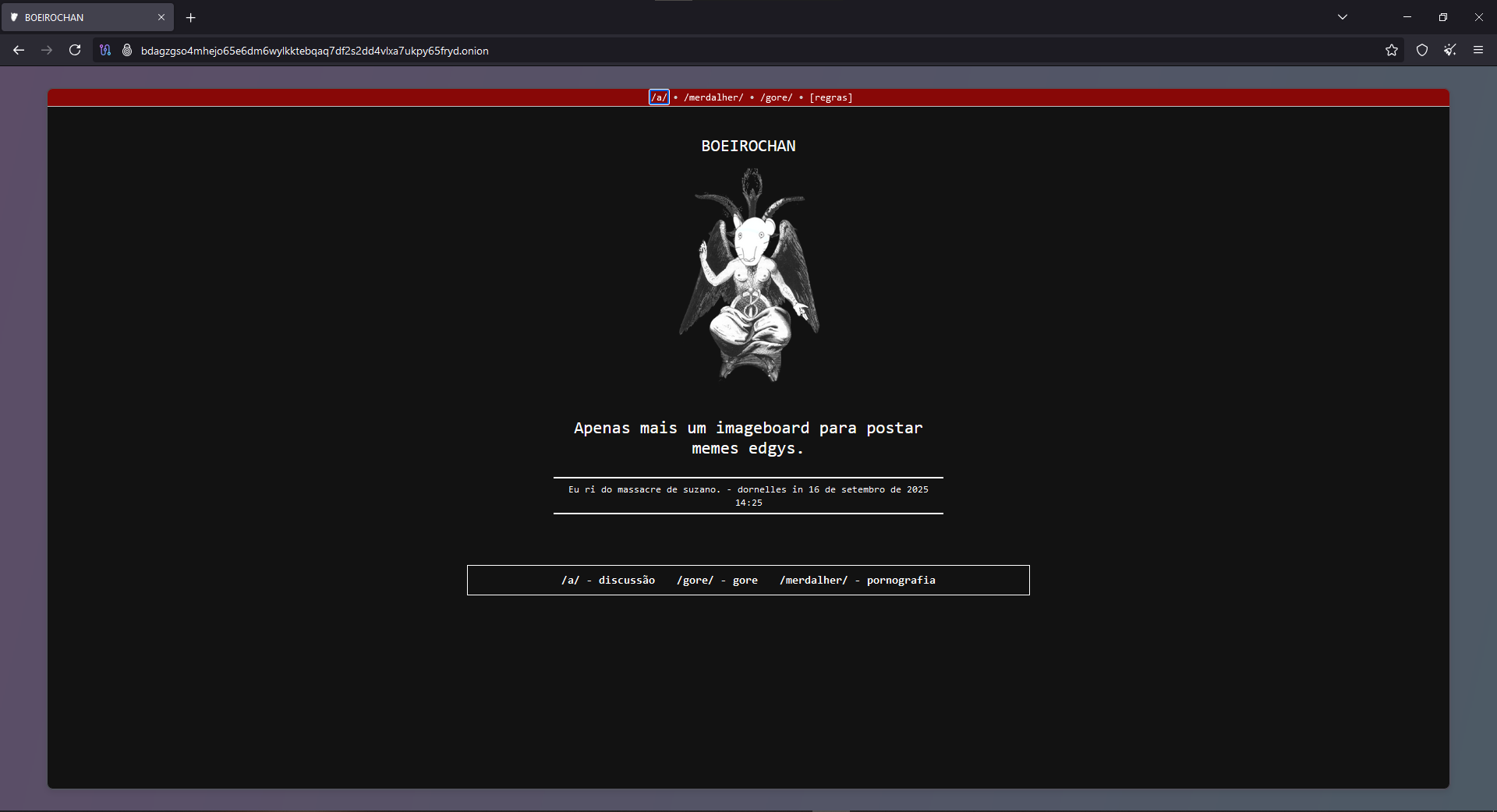Click the forward navigation arrow
Screen dimensions: 1497x812
click(x=47, y=51)
